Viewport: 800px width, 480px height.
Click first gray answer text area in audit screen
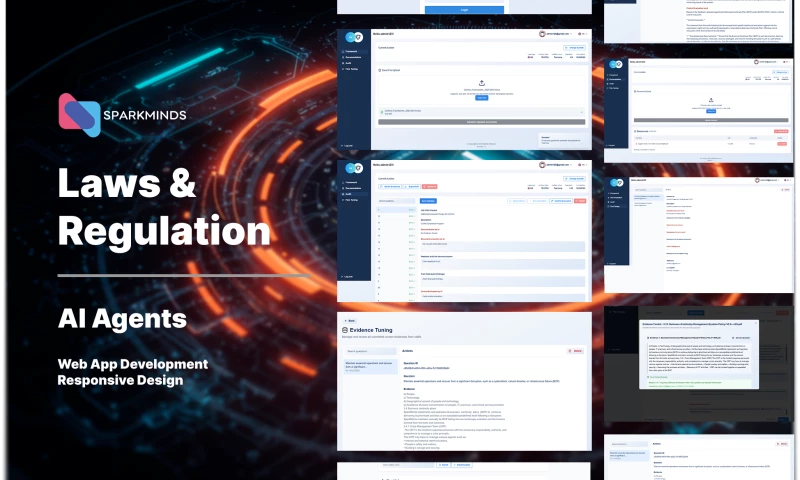(x=503, y=246)
